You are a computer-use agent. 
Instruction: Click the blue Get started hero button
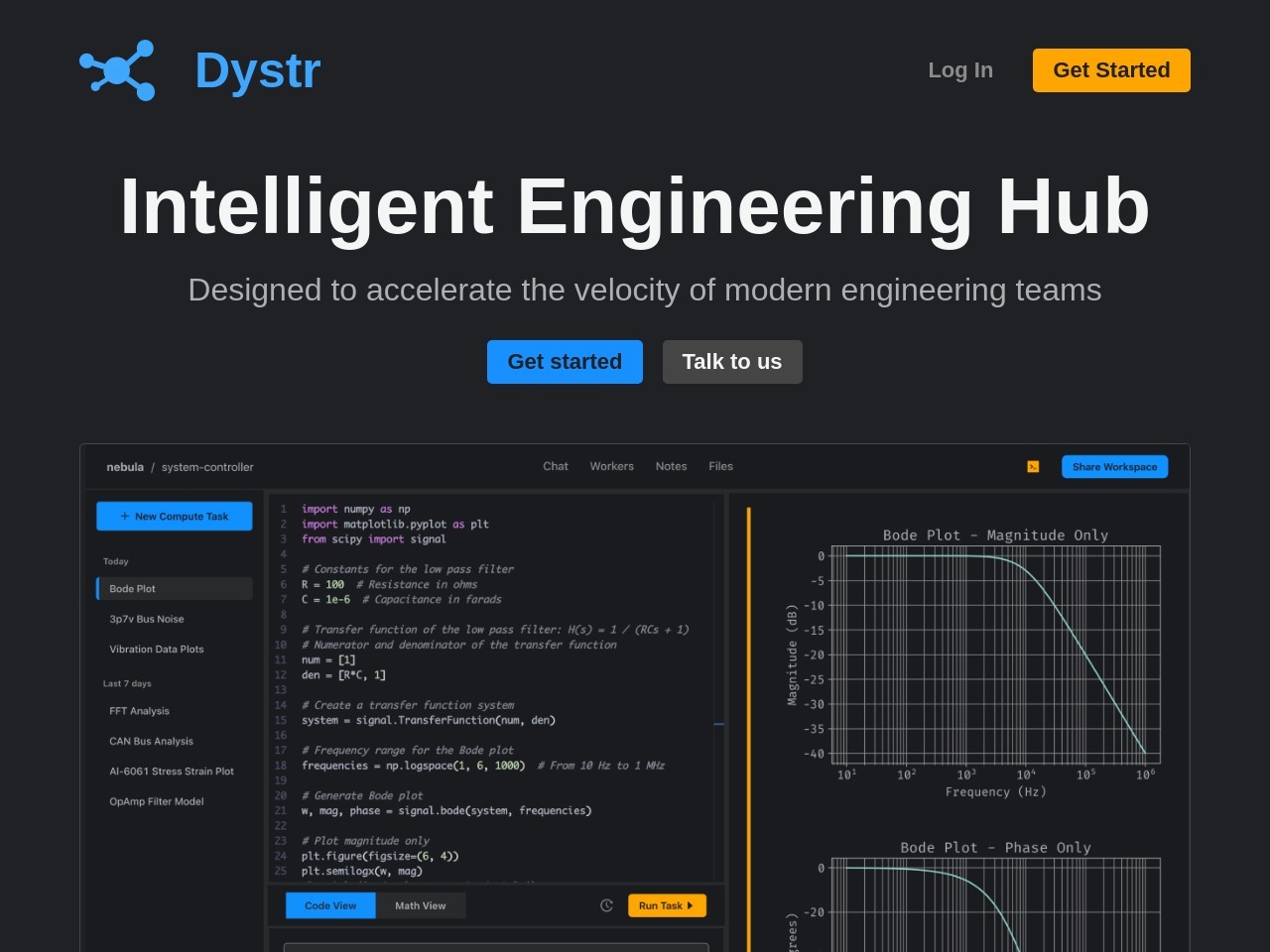[565, 362]
